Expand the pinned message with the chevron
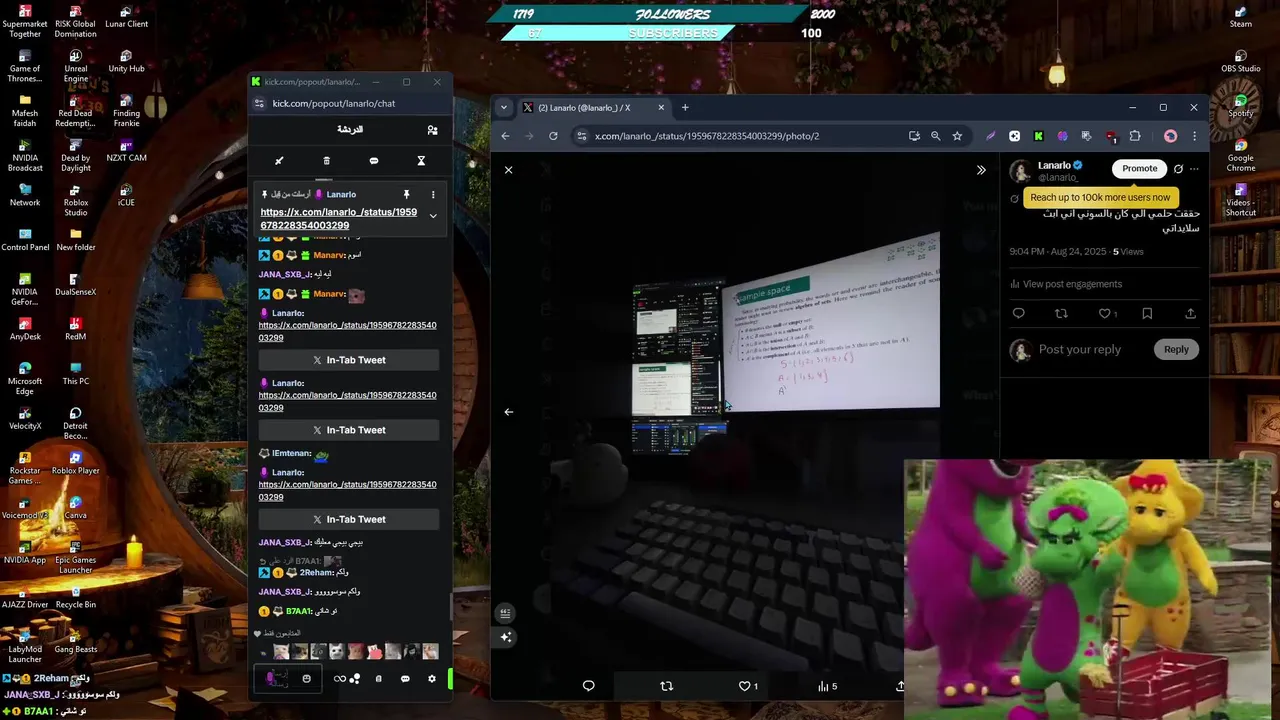The height and width of the screenshot is (720, 1280). 433,216
